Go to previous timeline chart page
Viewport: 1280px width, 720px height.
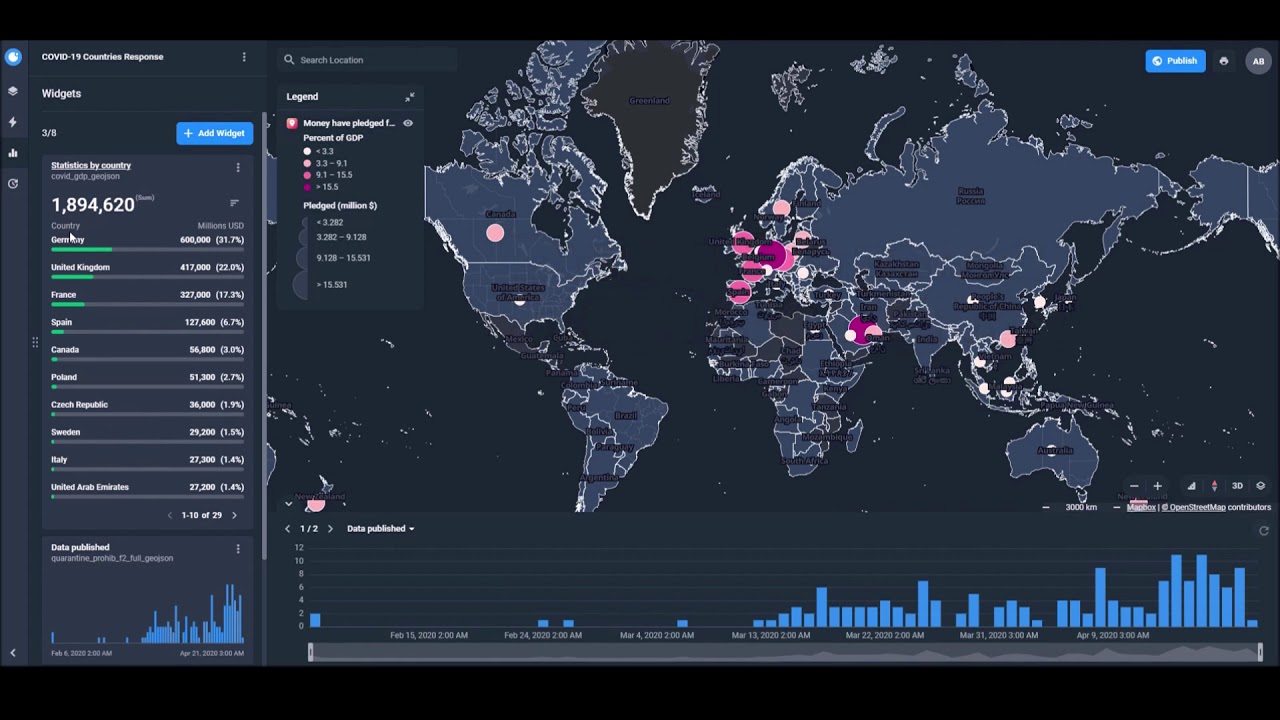coord(288,529)
